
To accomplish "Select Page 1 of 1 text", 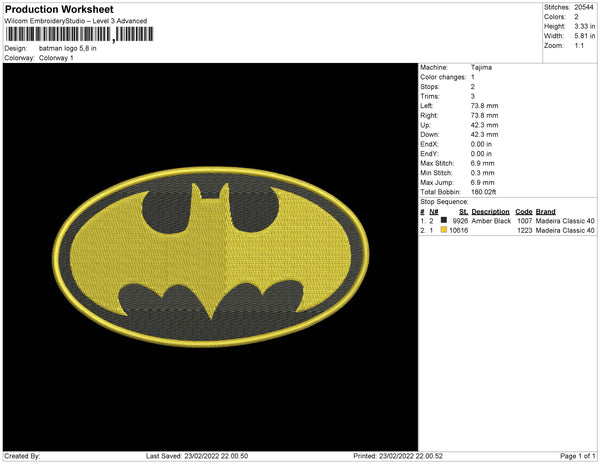I will click(578, 456).
